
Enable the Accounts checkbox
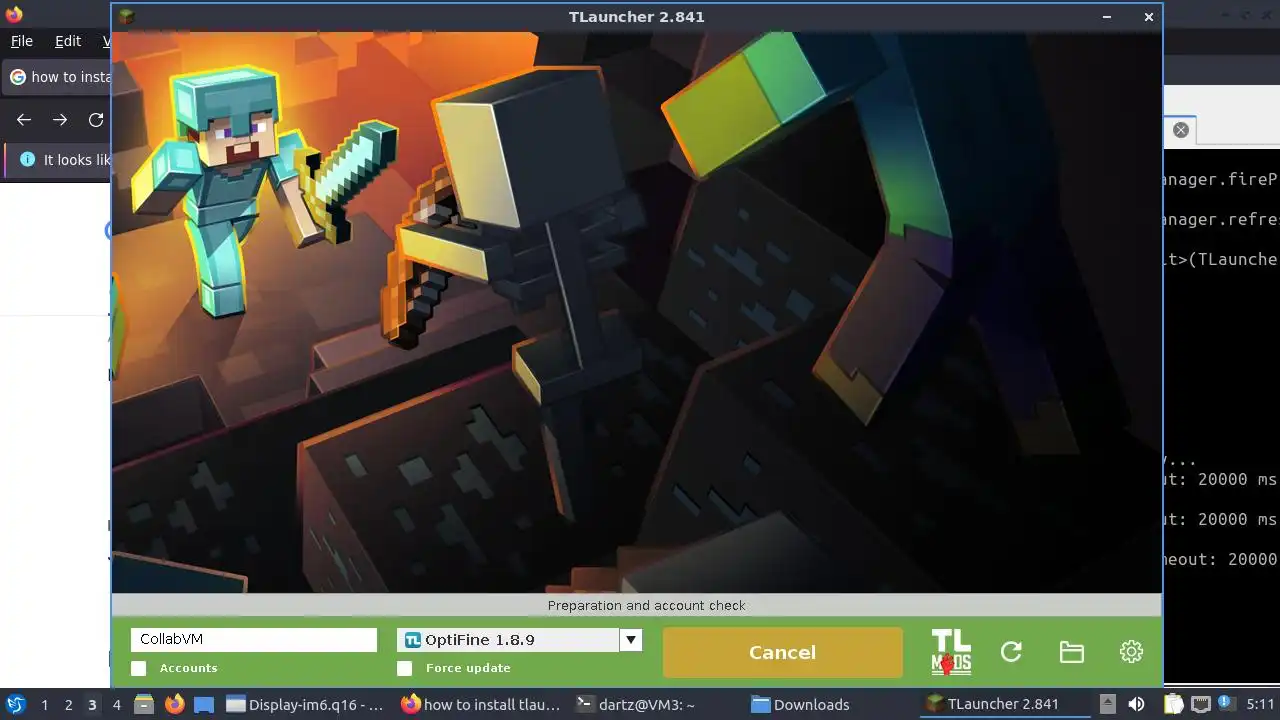(x=138, y=668)
